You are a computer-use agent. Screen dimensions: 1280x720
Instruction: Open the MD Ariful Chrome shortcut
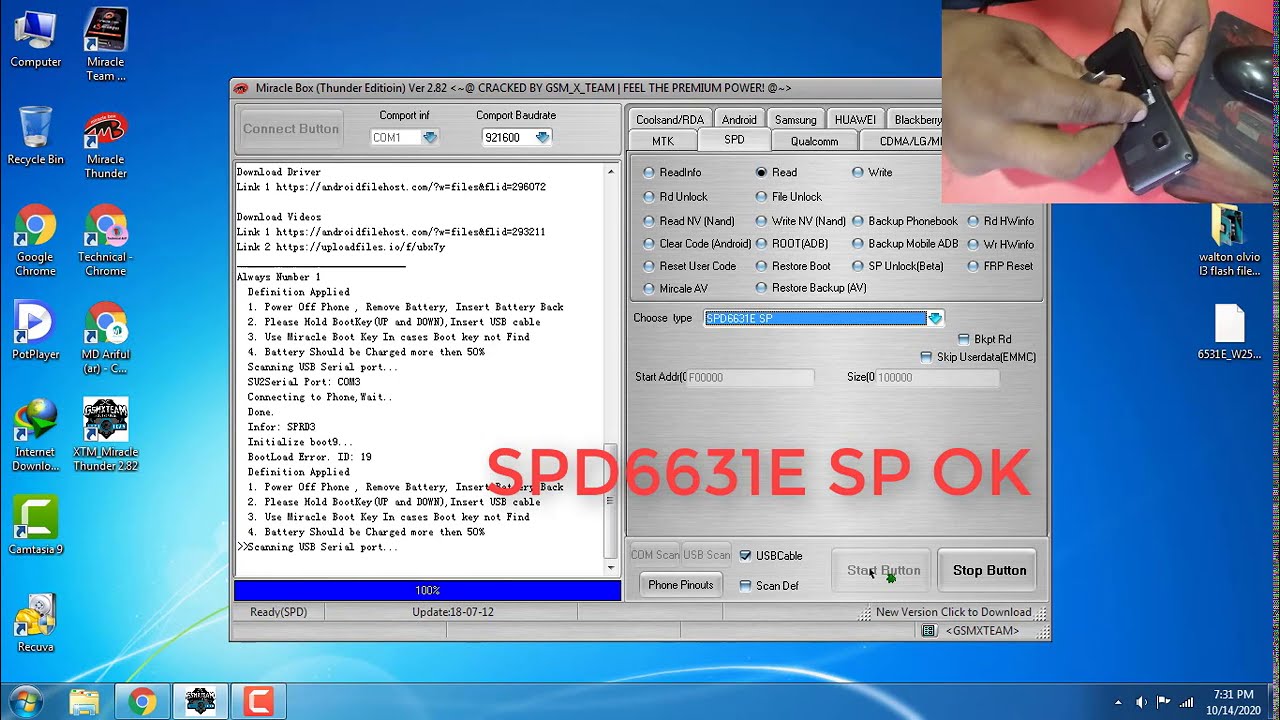(x=105, y=338)
